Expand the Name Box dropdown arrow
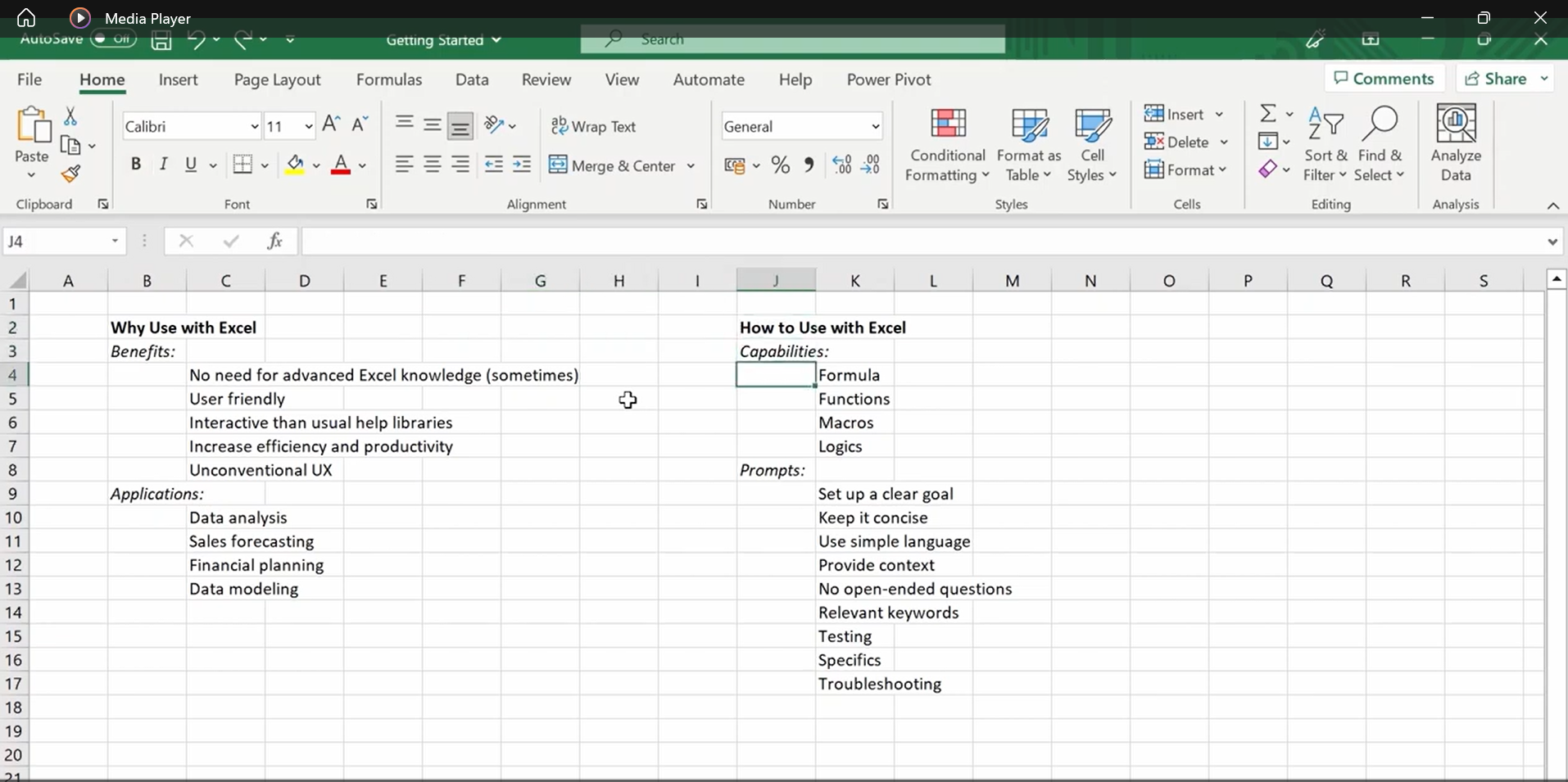1568x782 pixels. coord(115,241)
